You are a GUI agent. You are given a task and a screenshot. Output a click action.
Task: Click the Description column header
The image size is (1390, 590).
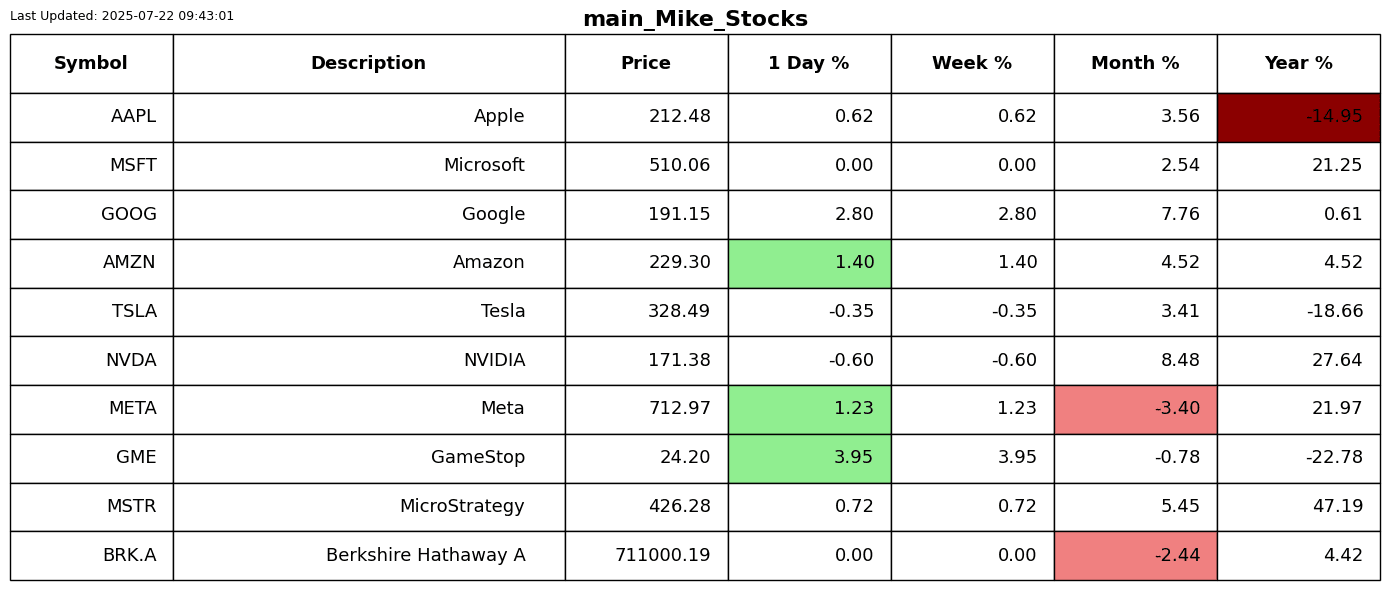click(368, 64)
